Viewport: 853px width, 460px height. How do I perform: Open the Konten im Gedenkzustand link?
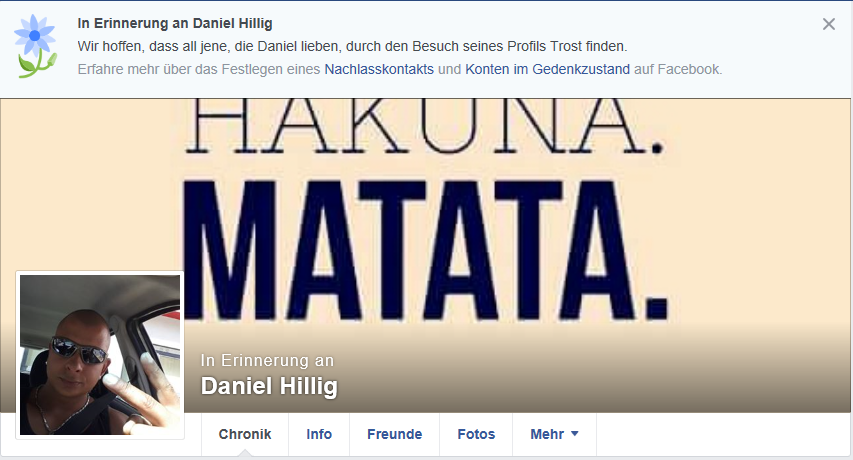pos(547,70)
